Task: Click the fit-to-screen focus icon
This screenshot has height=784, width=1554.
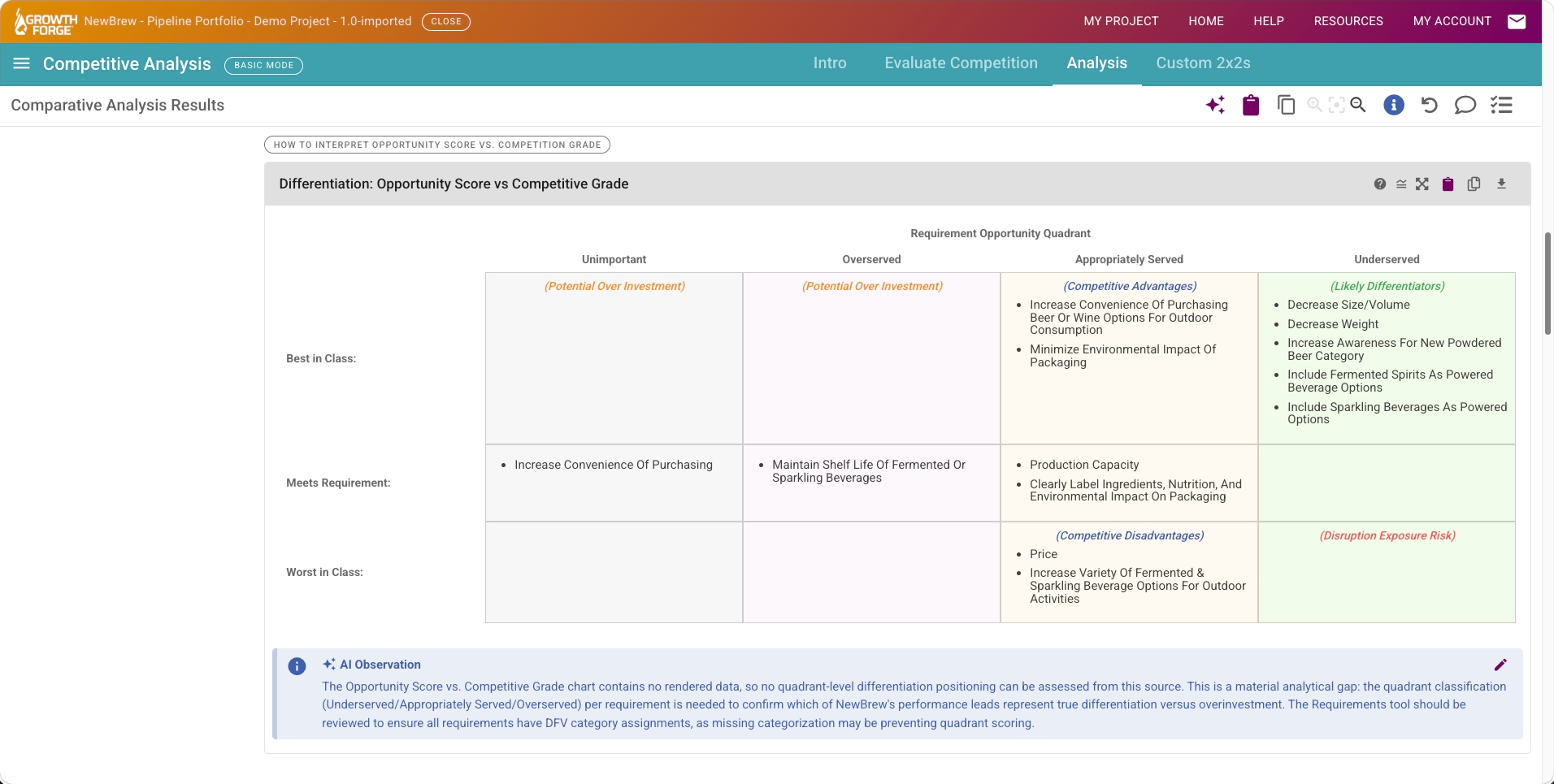Action: 1336,105
